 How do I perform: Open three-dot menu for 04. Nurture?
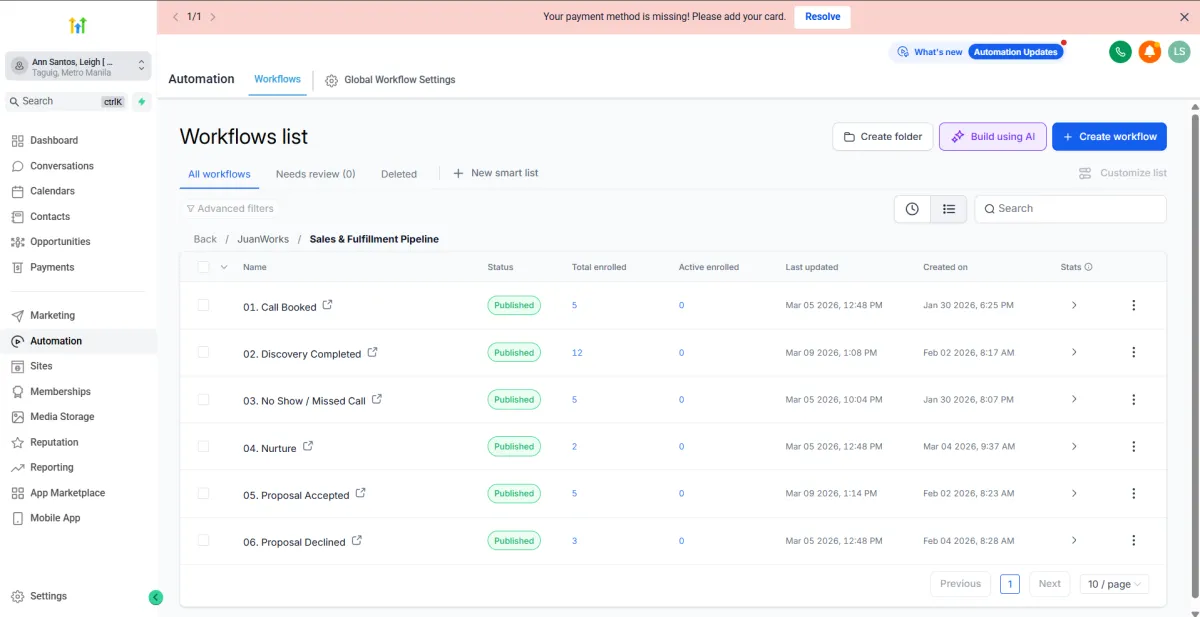(1134, 446)
